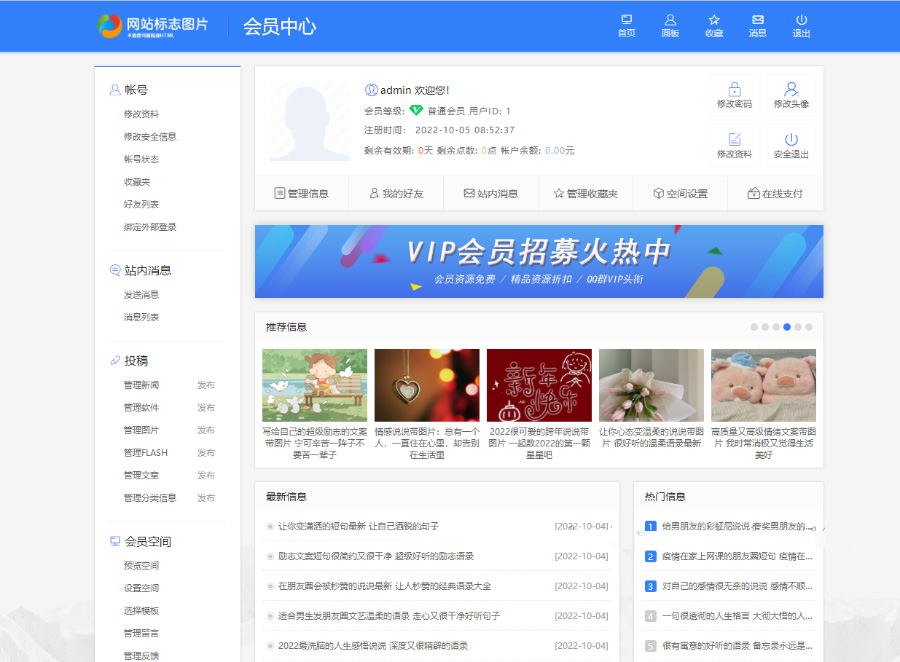Screen dimensions: 900x662
Task: Select the last carousel pagination dot
Action: pos(809,327)
